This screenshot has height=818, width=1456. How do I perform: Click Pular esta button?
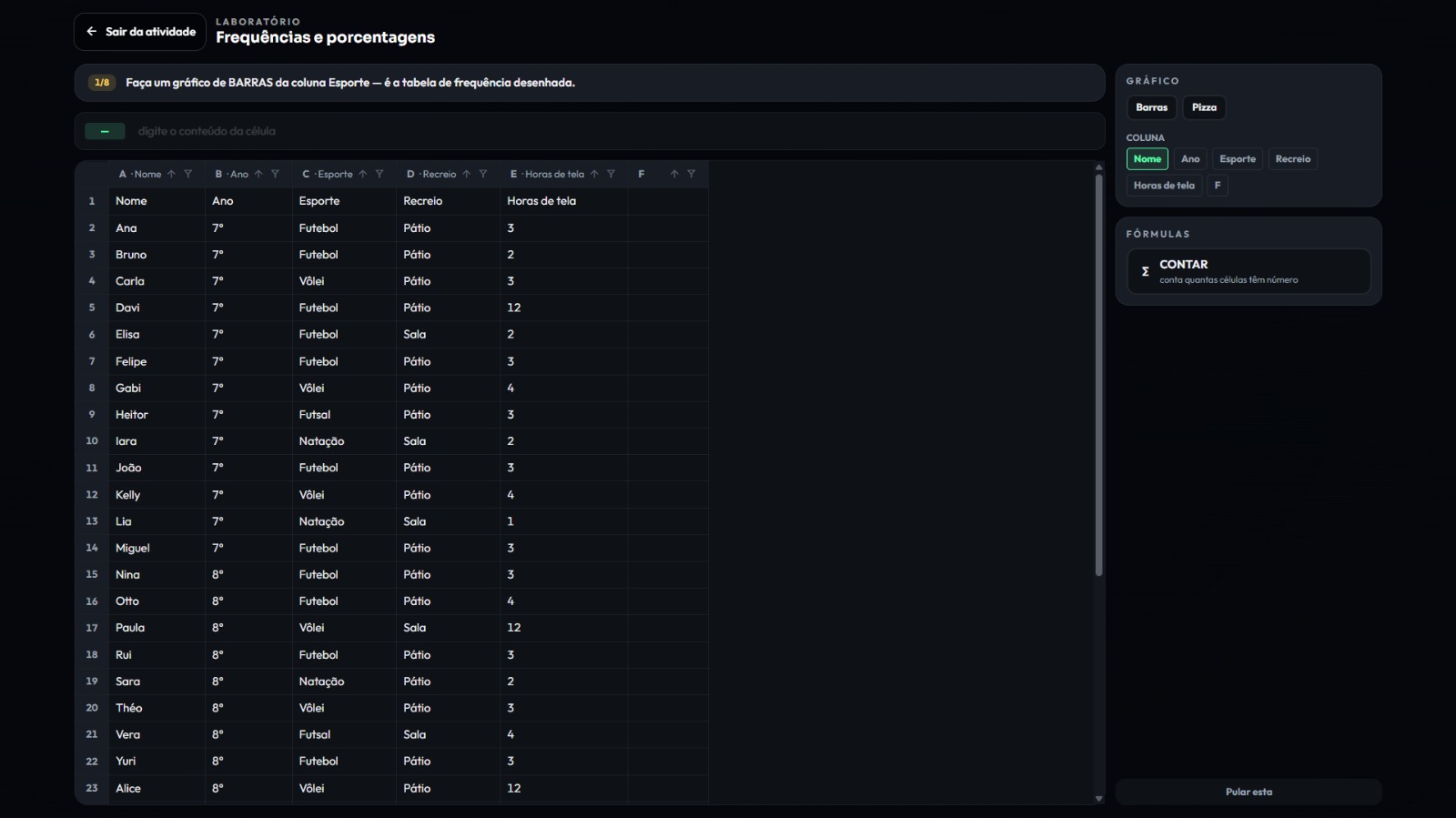point(1249,792)
